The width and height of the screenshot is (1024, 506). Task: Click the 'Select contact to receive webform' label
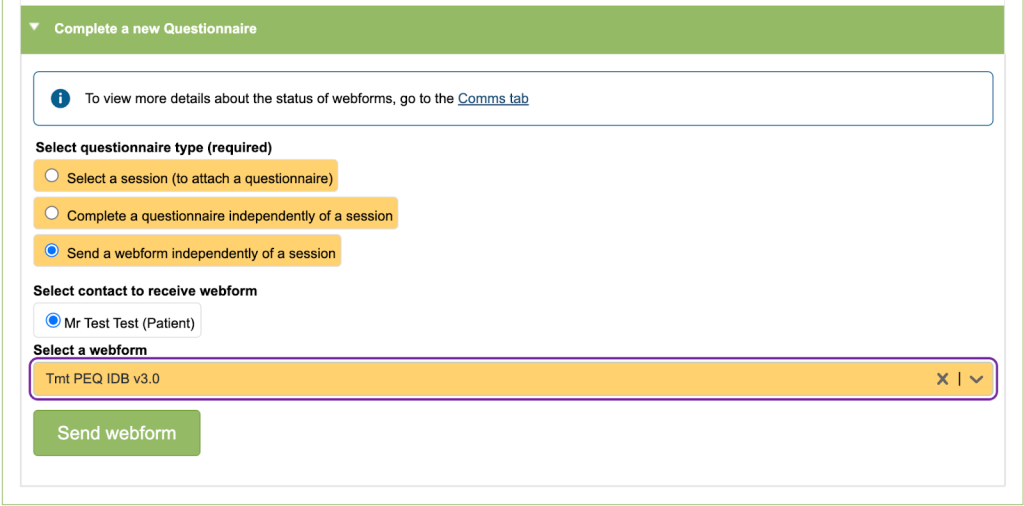[145, 291]
